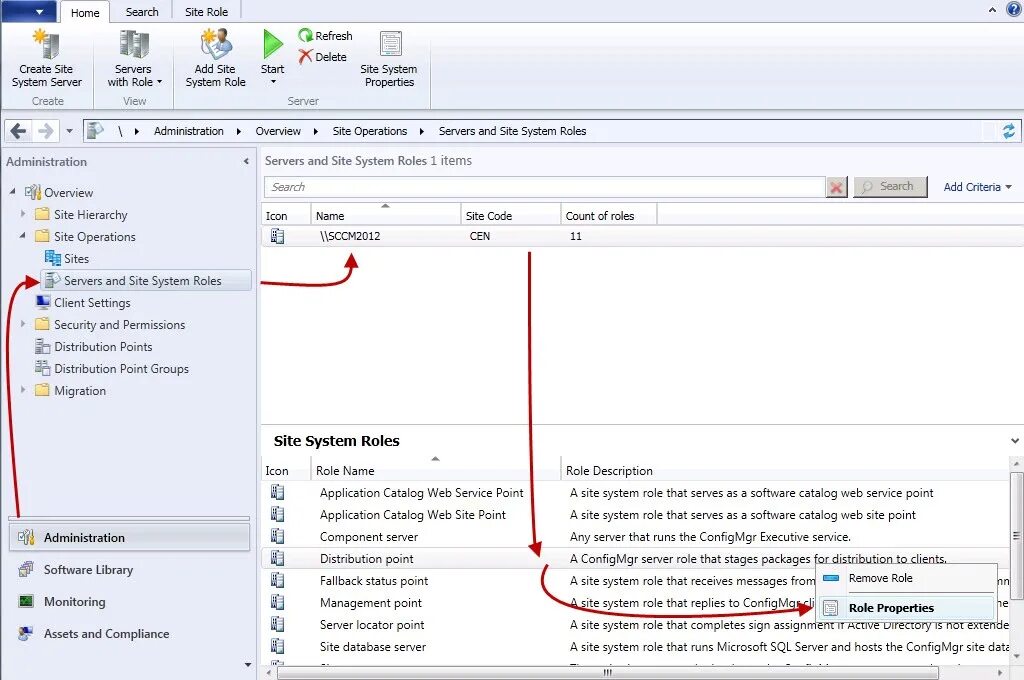Click the roles list horizontal scrollbar

coord(607,672)
